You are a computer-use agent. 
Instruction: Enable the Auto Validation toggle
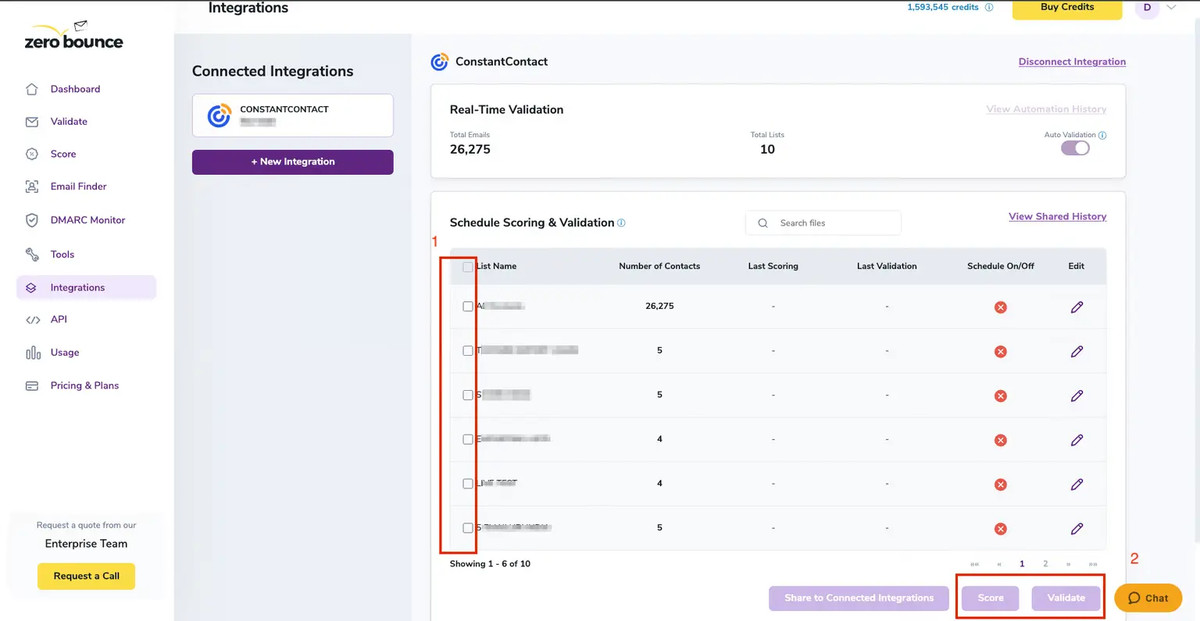pos(1074,147)
